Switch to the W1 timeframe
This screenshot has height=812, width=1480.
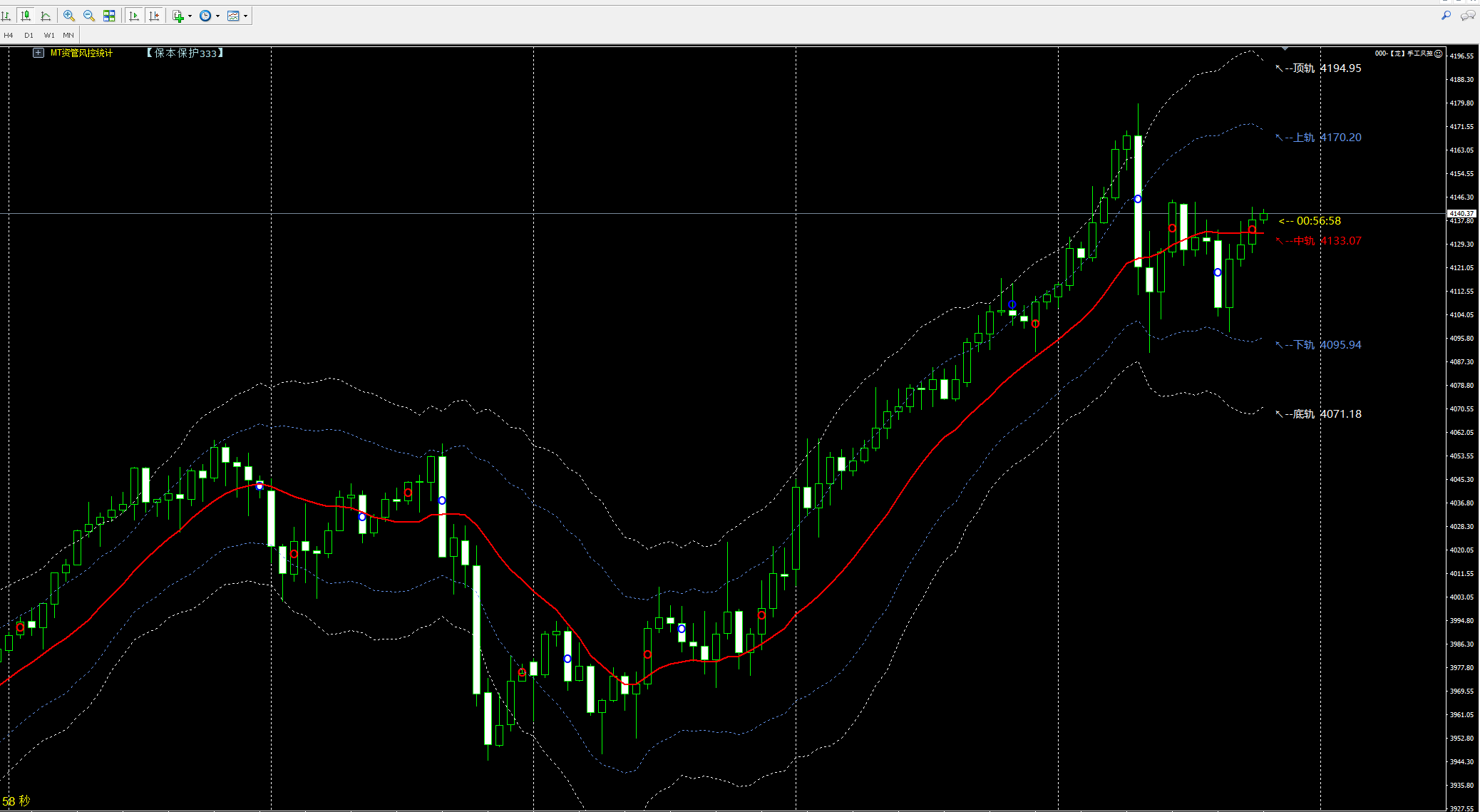click(49, 35)
